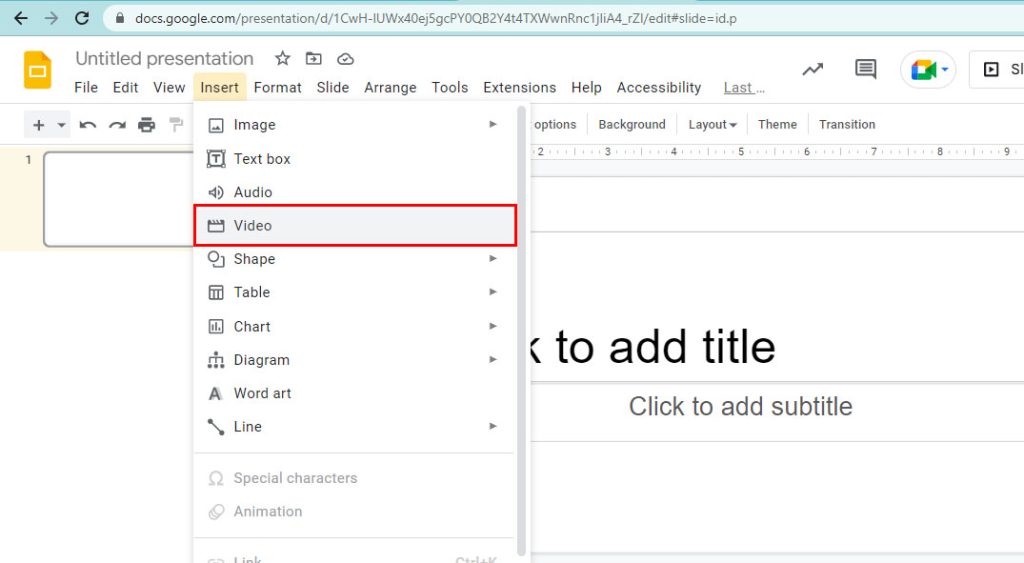Open the comment history icon
This screenshot has width=1024, height=563.
[865, 69]
